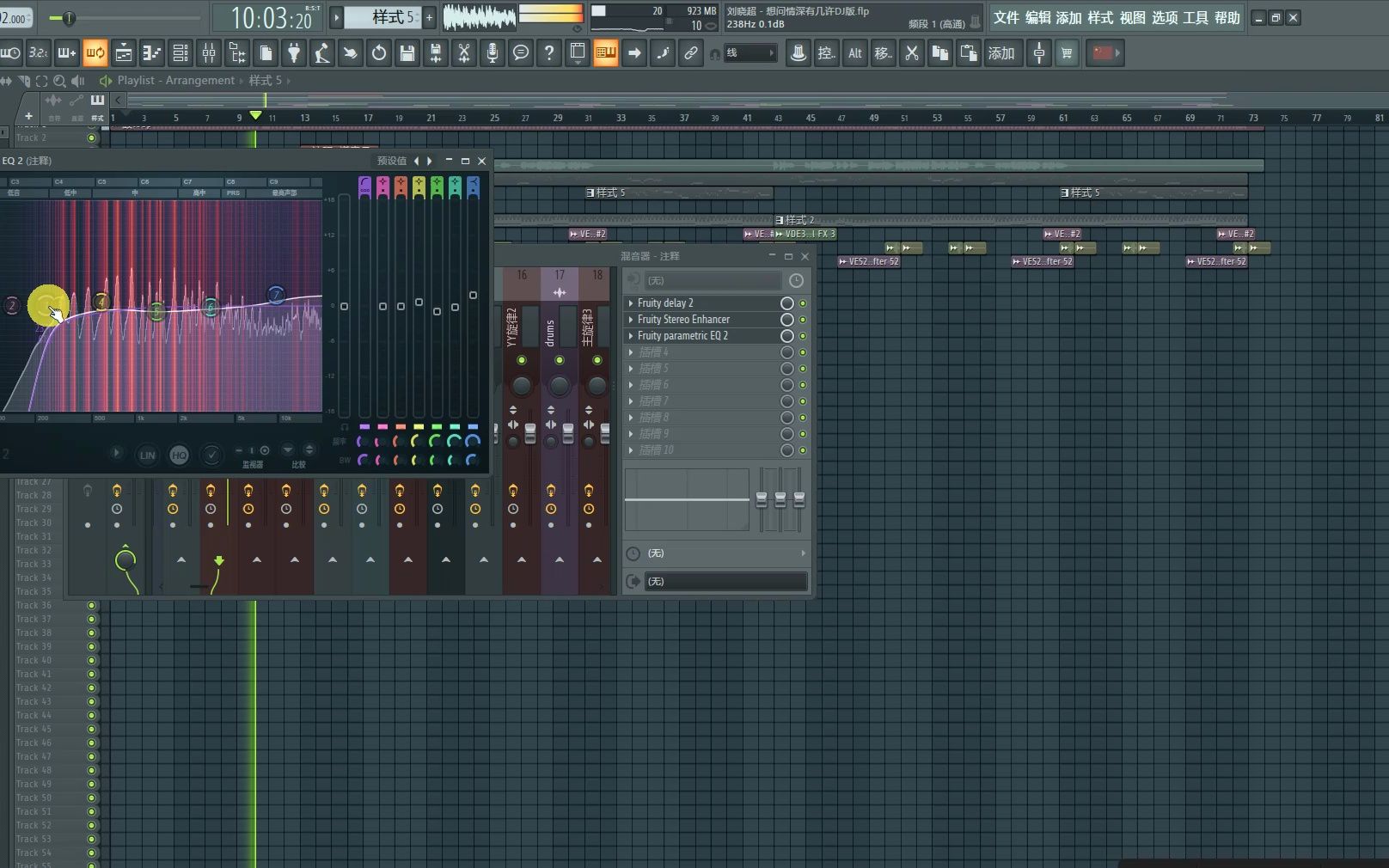1389x868 pixels.
Task: Open the 文件 menu
Action: coord(1007,17)
